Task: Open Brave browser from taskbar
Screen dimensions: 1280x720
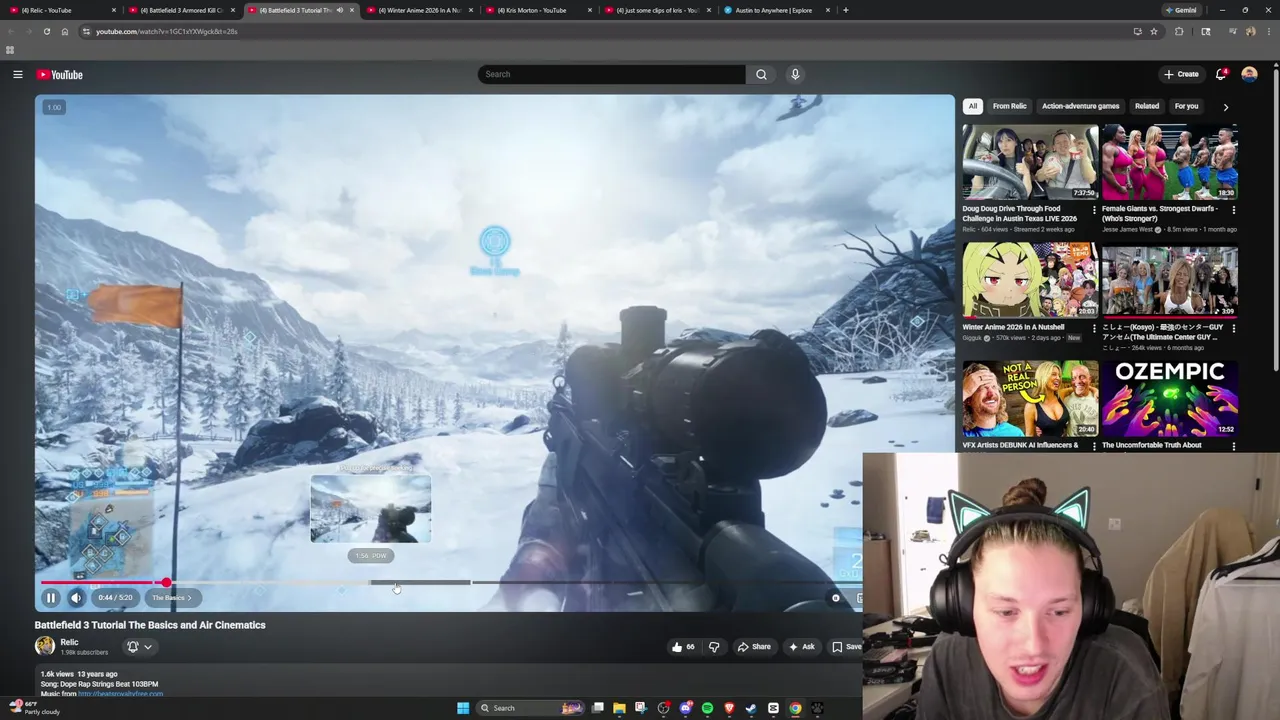Action: click(729, 708)
